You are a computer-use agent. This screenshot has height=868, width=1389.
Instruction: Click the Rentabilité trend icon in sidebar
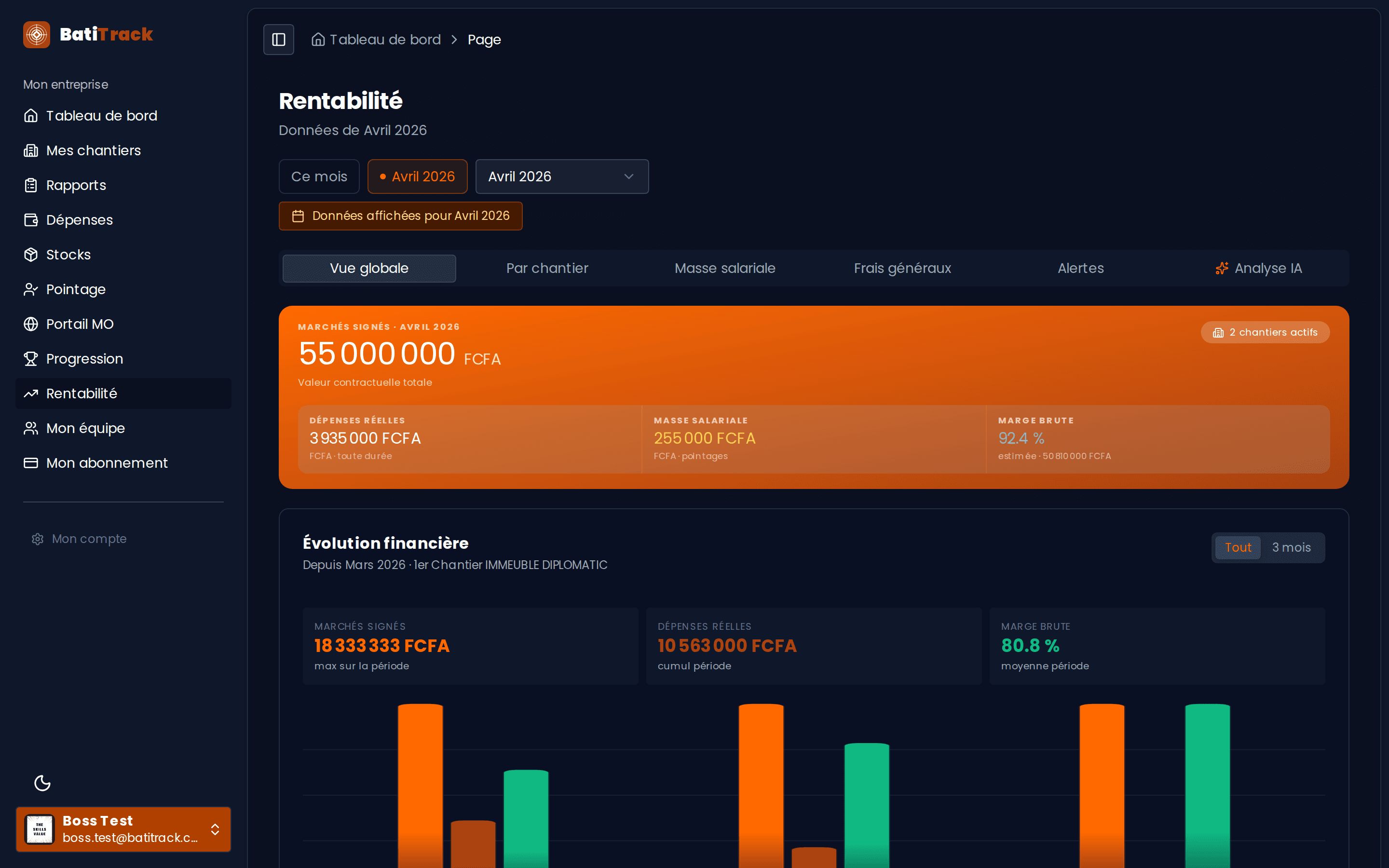point(31,394)
